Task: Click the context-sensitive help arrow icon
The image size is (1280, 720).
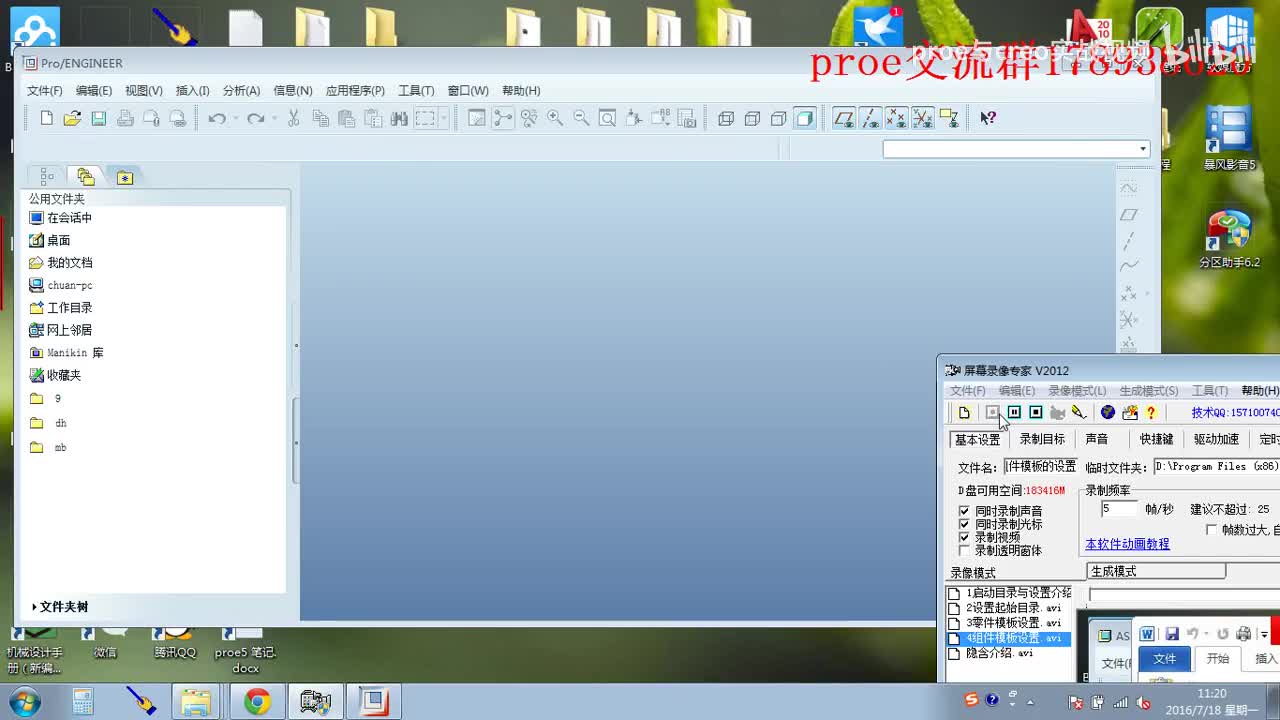Action: [988, 118]
